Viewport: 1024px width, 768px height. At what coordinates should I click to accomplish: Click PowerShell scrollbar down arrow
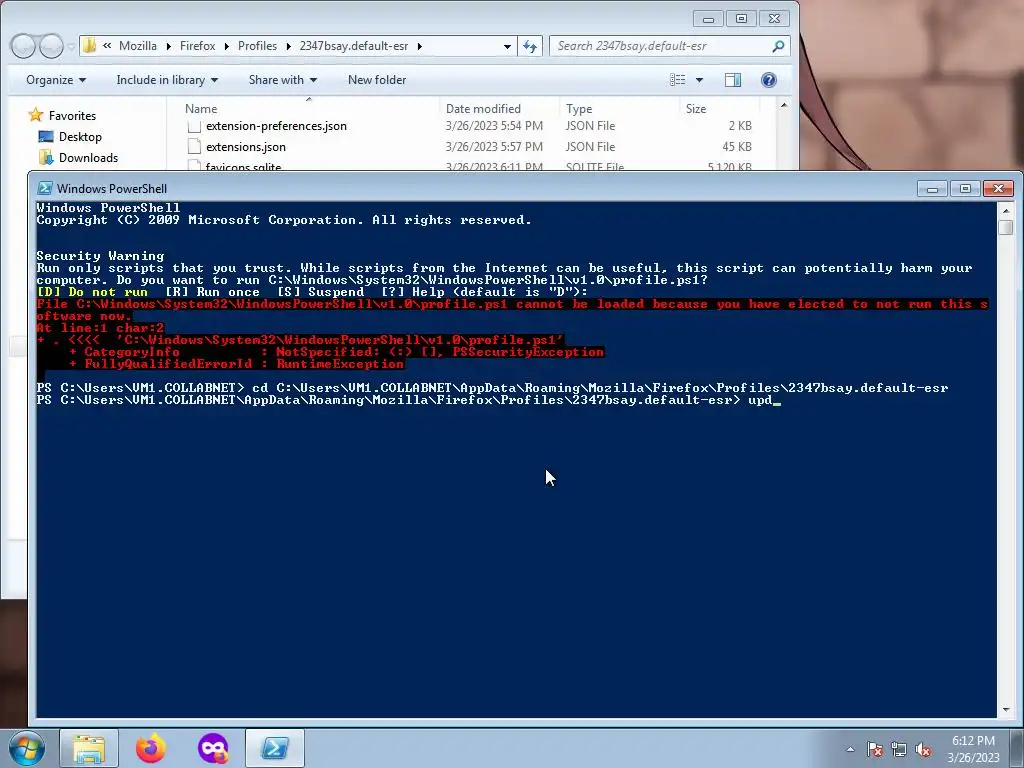click(1006, 710)
